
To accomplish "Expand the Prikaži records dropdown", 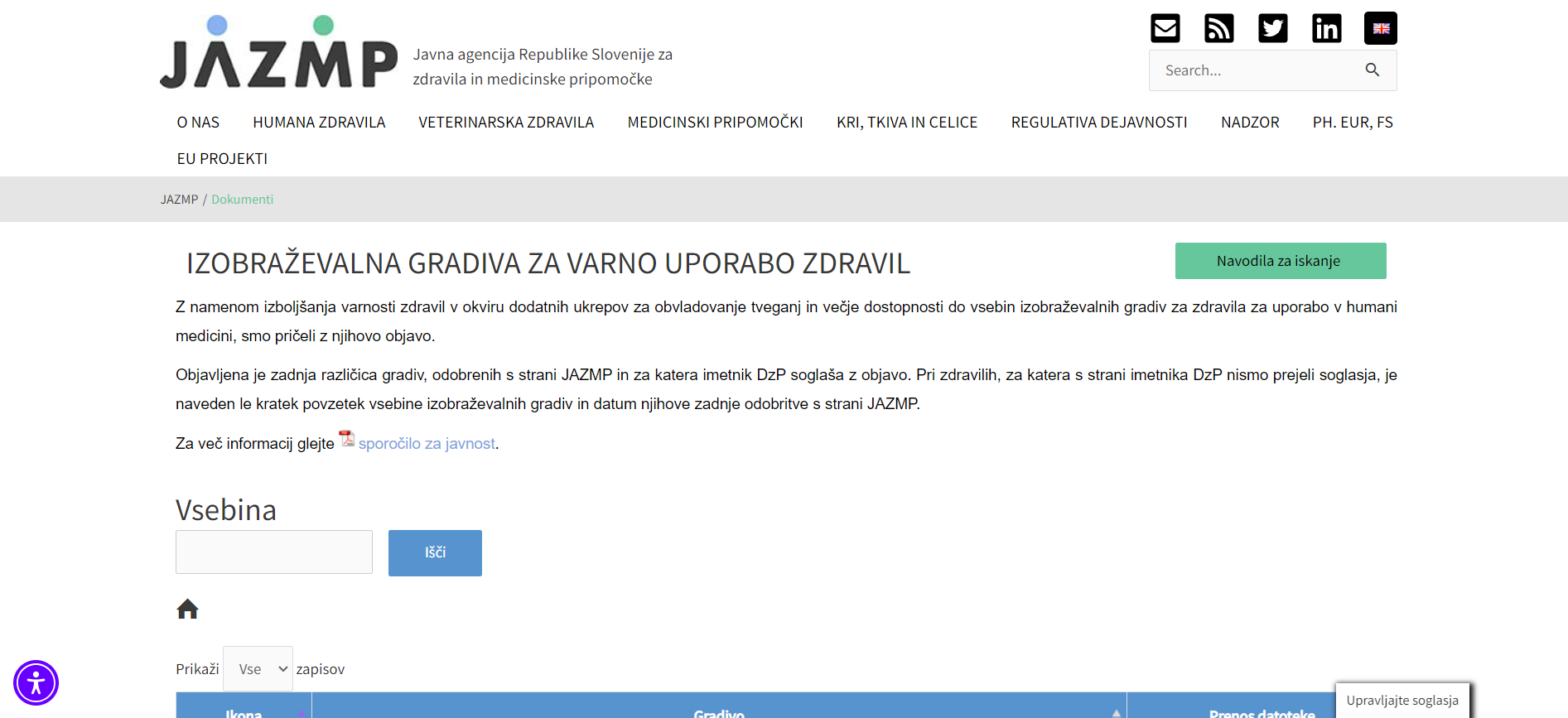I will pyautogui.click(x=258, y=669).
